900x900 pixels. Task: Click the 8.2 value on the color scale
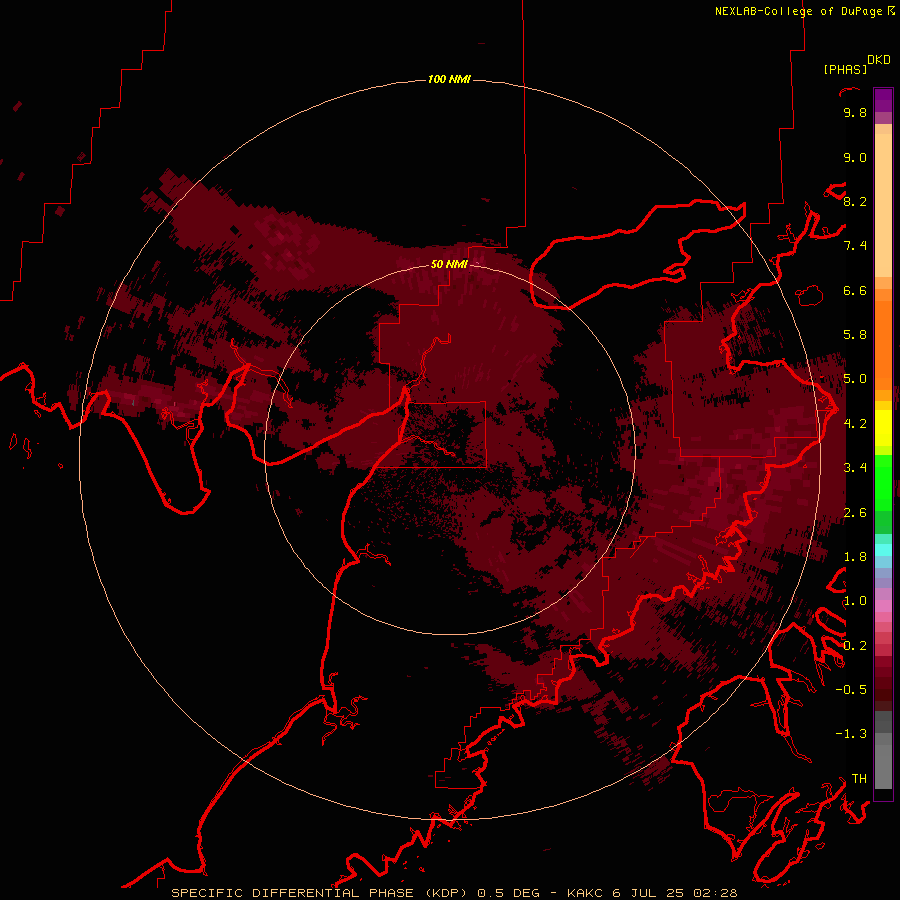(x=855, y=201)
